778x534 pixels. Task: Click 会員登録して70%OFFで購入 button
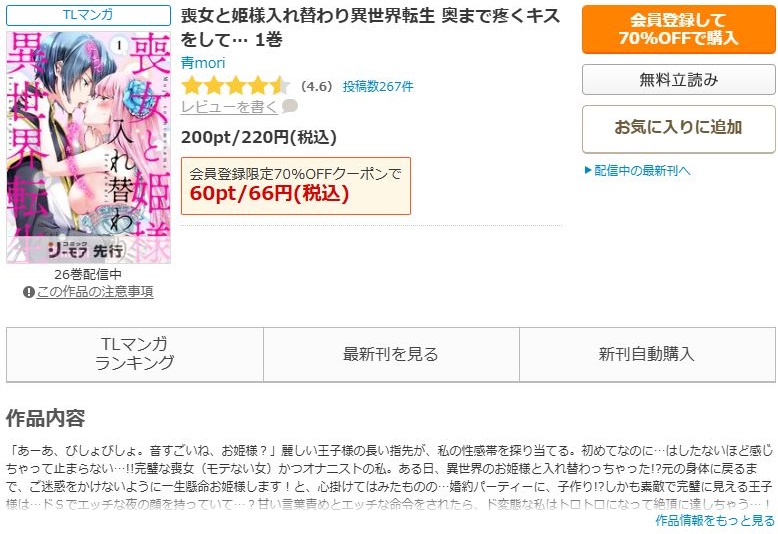pos(678,29)
